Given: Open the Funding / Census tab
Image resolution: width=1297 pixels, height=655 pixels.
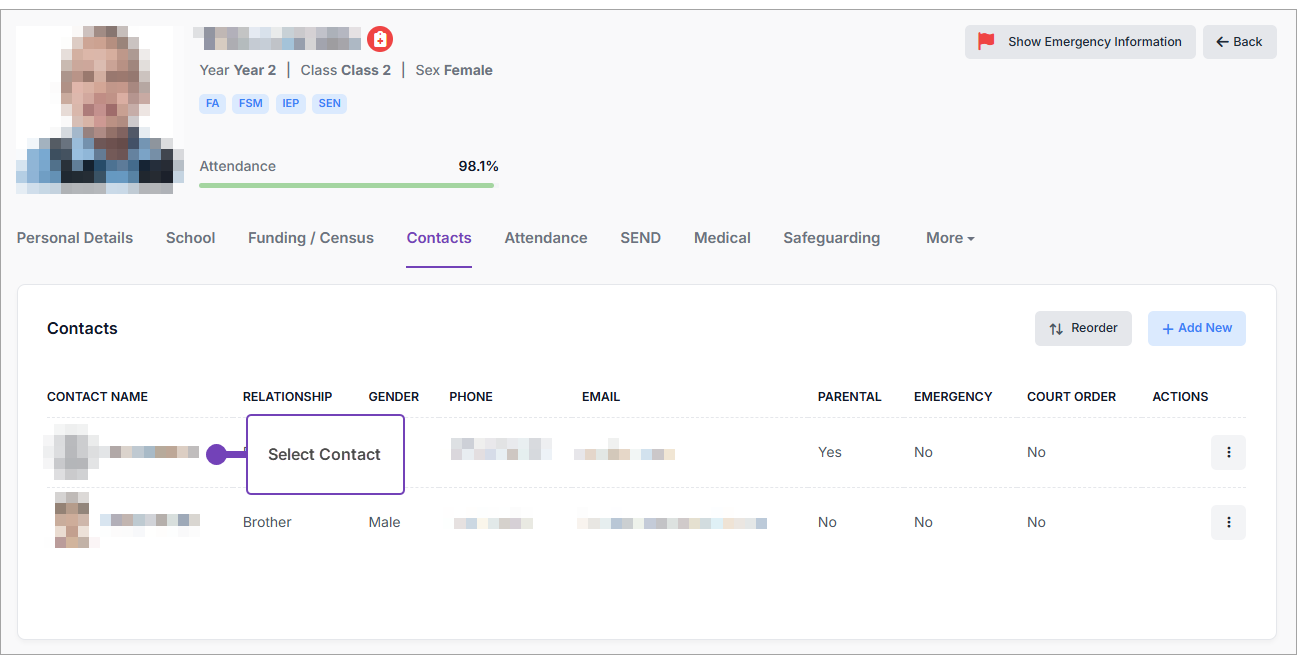Looking at the screenshot, I should (310, 238).
